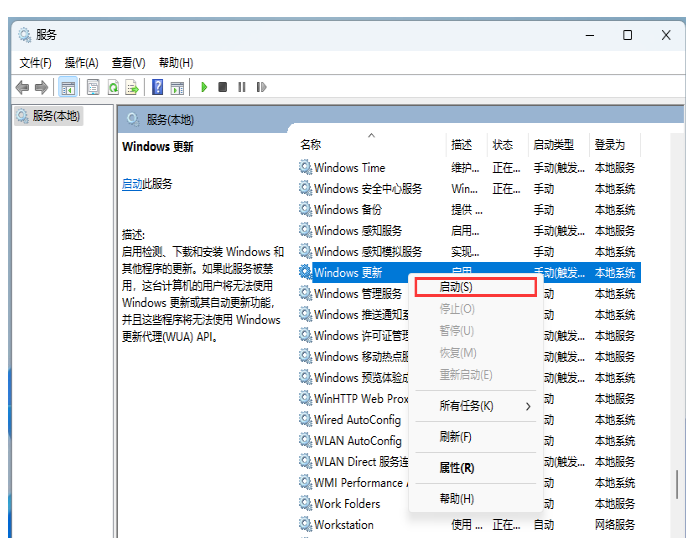
Task: Click the gear icon of Windows 更新
Action: point(305,272)
